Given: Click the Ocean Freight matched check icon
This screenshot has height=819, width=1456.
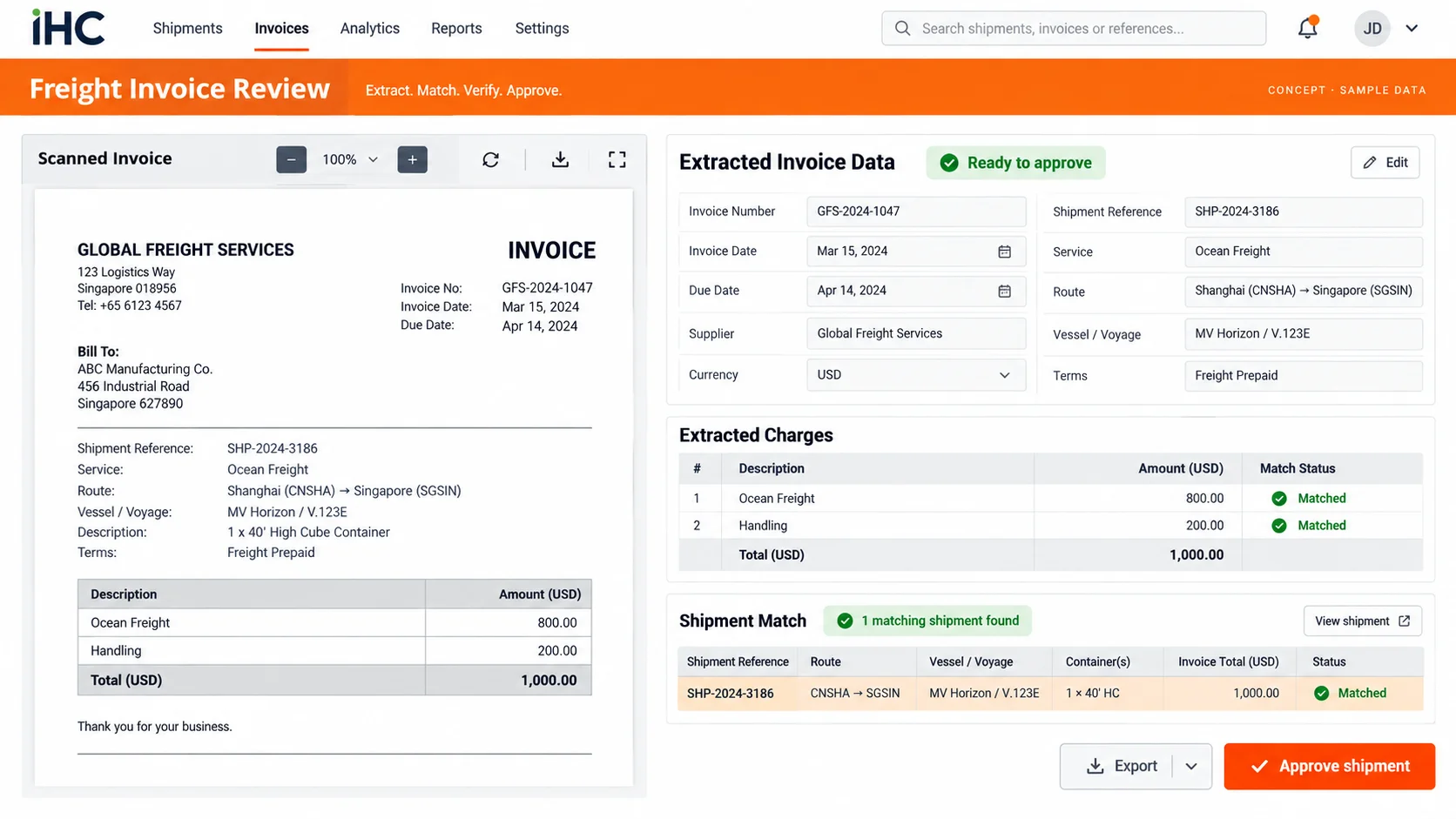Looking at the screenshot, I should click(x=1279, y=499).
